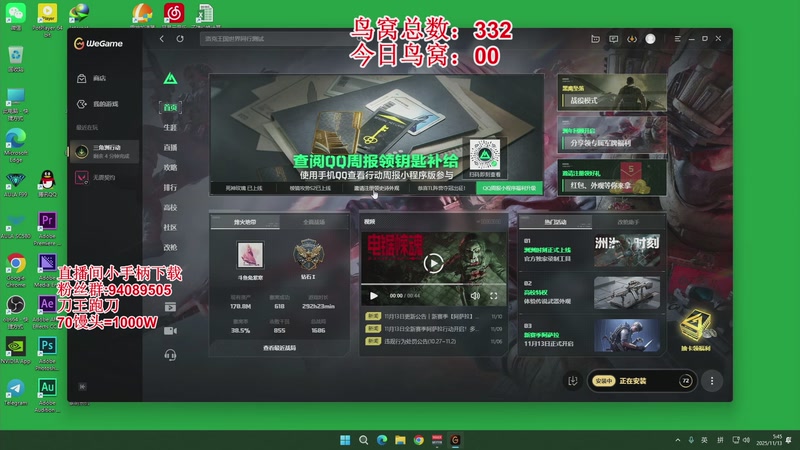Image resolution: width=800 pixels, height=450 pixels.
Task: Click the download tray icon beside install bar
Action: pos(572,381)
